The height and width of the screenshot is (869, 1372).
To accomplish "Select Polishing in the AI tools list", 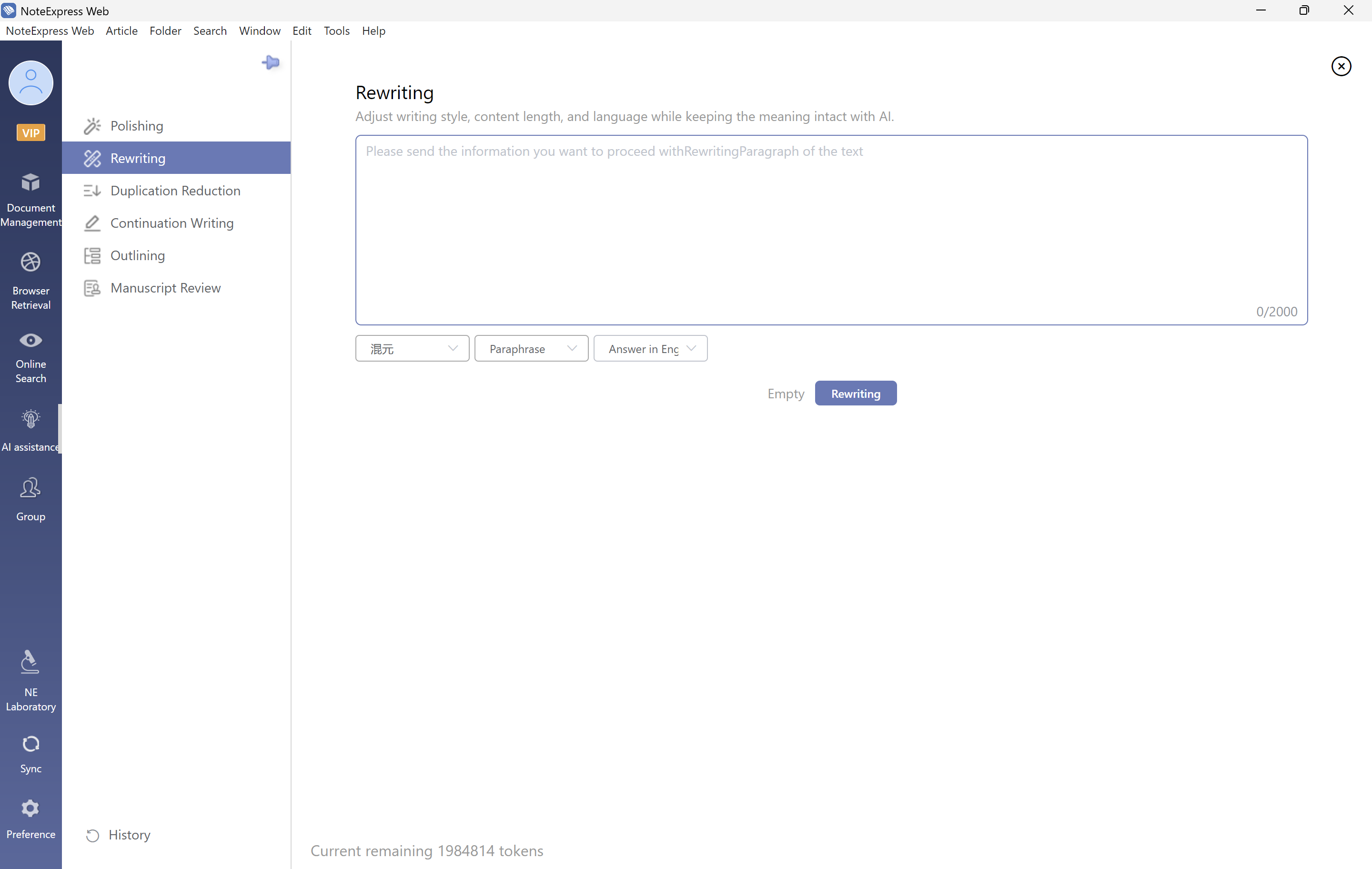I will coord(177,125).
